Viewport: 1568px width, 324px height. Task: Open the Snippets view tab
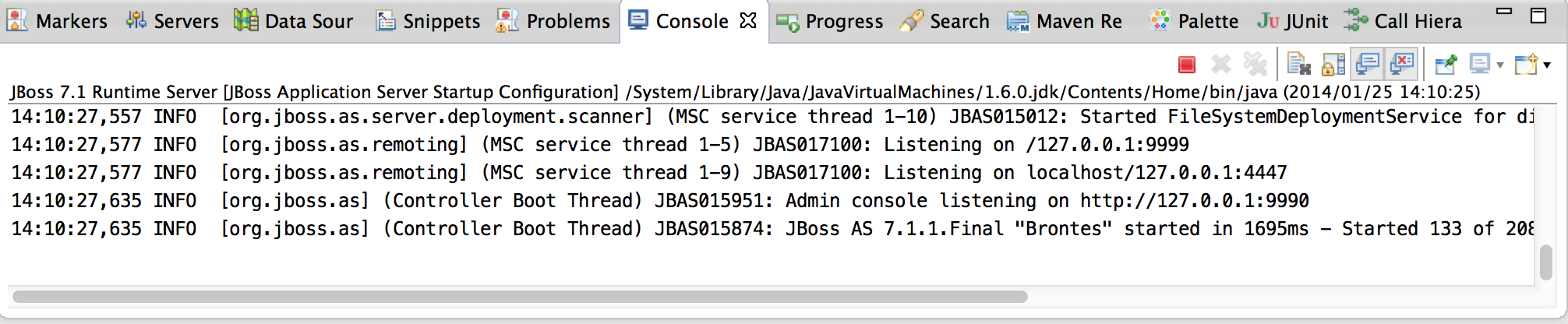(428, 21)
